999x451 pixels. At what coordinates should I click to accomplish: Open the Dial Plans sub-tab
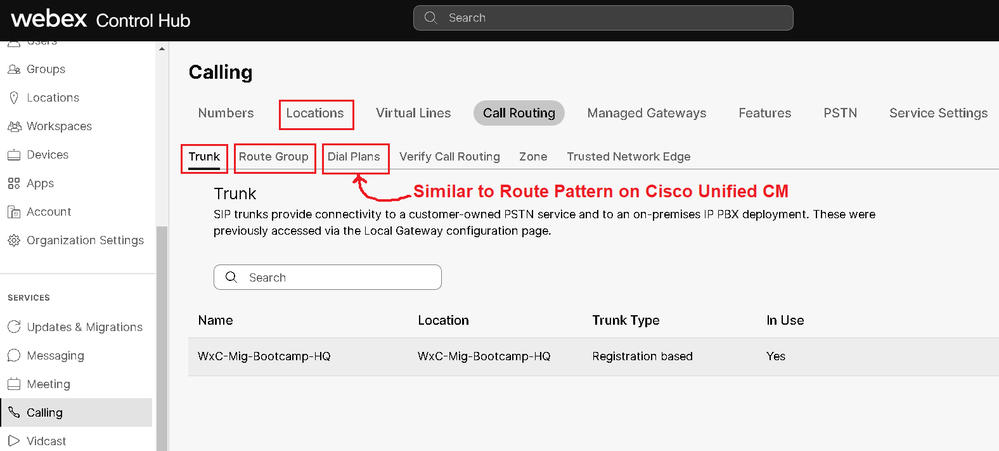click(x=354, y=157)
